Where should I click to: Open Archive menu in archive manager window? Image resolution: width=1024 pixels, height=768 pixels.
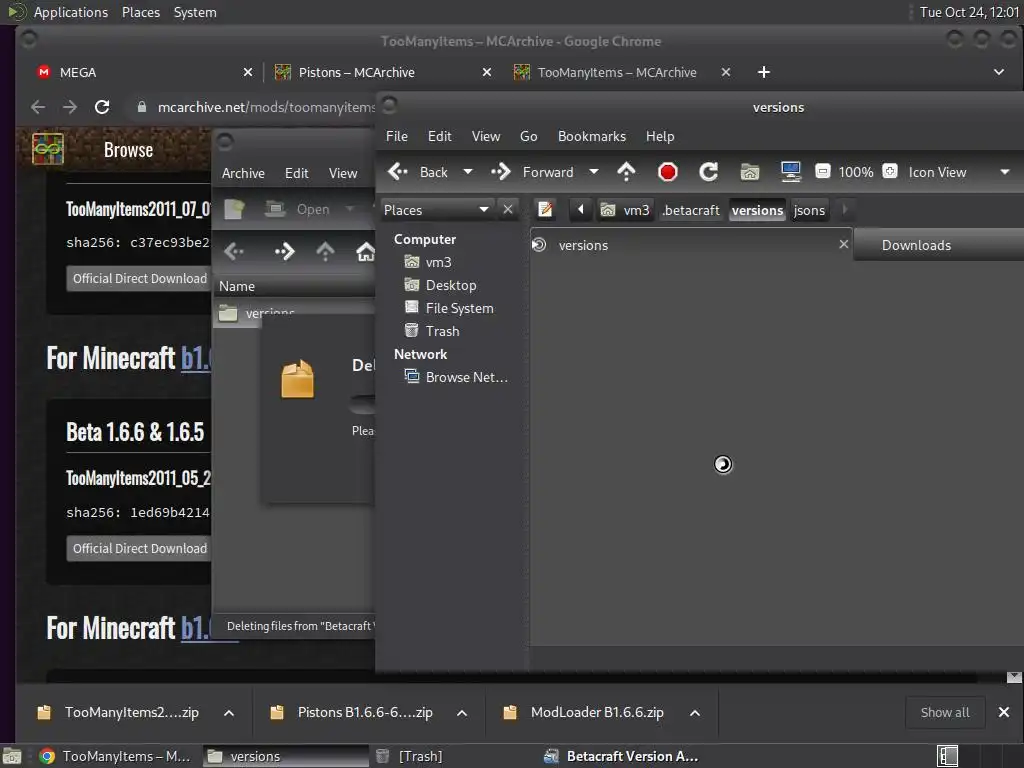[x=243, y=173]
